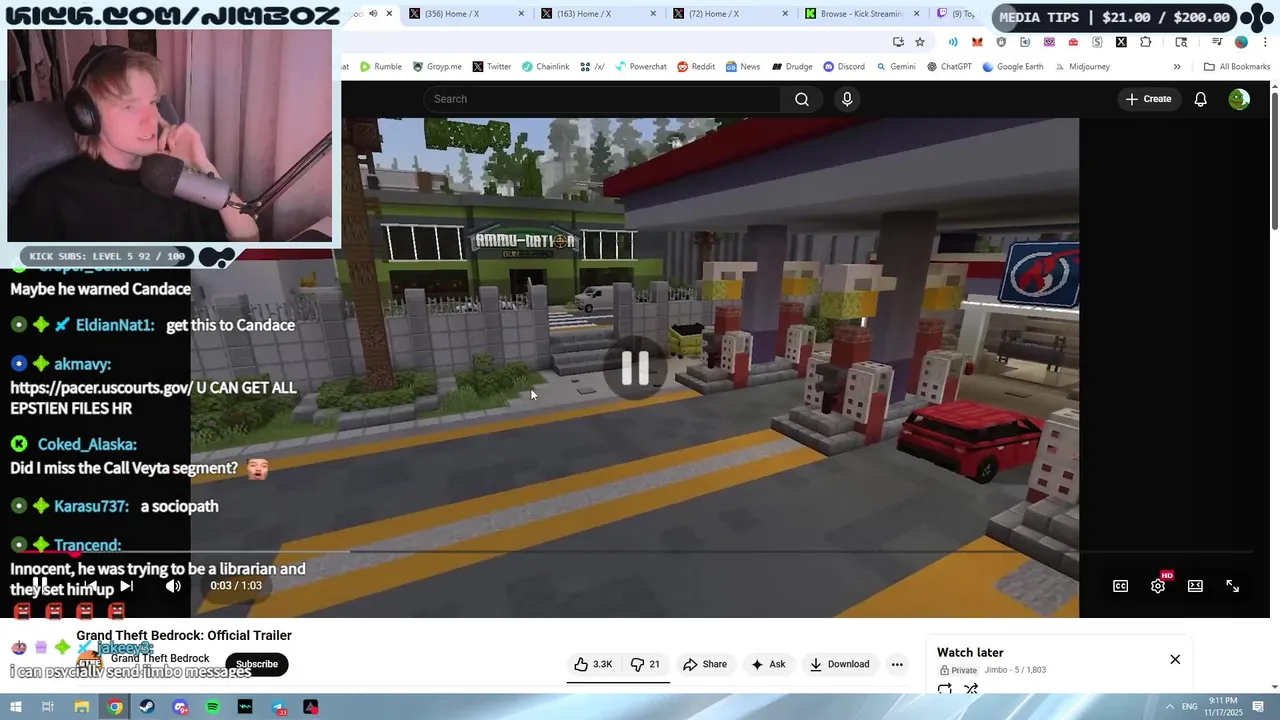Open Discord bookmark
Viewport: 1280px width, 720px height.
click(x=844, y=67)
